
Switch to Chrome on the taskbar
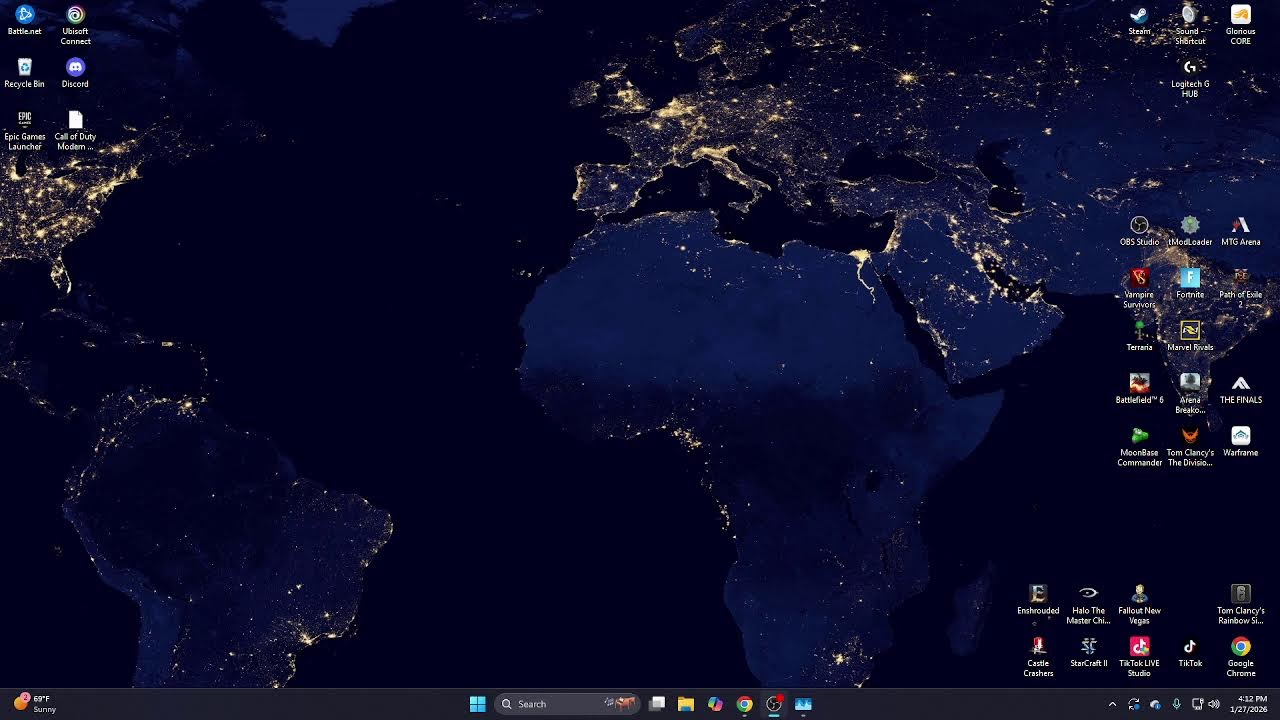point(744,704)
